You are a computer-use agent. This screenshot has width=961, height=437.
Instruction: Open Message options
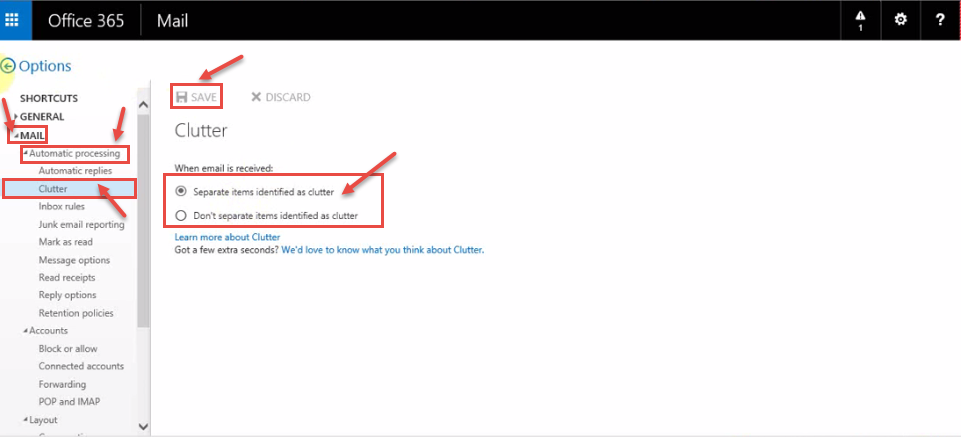(74, 260)
